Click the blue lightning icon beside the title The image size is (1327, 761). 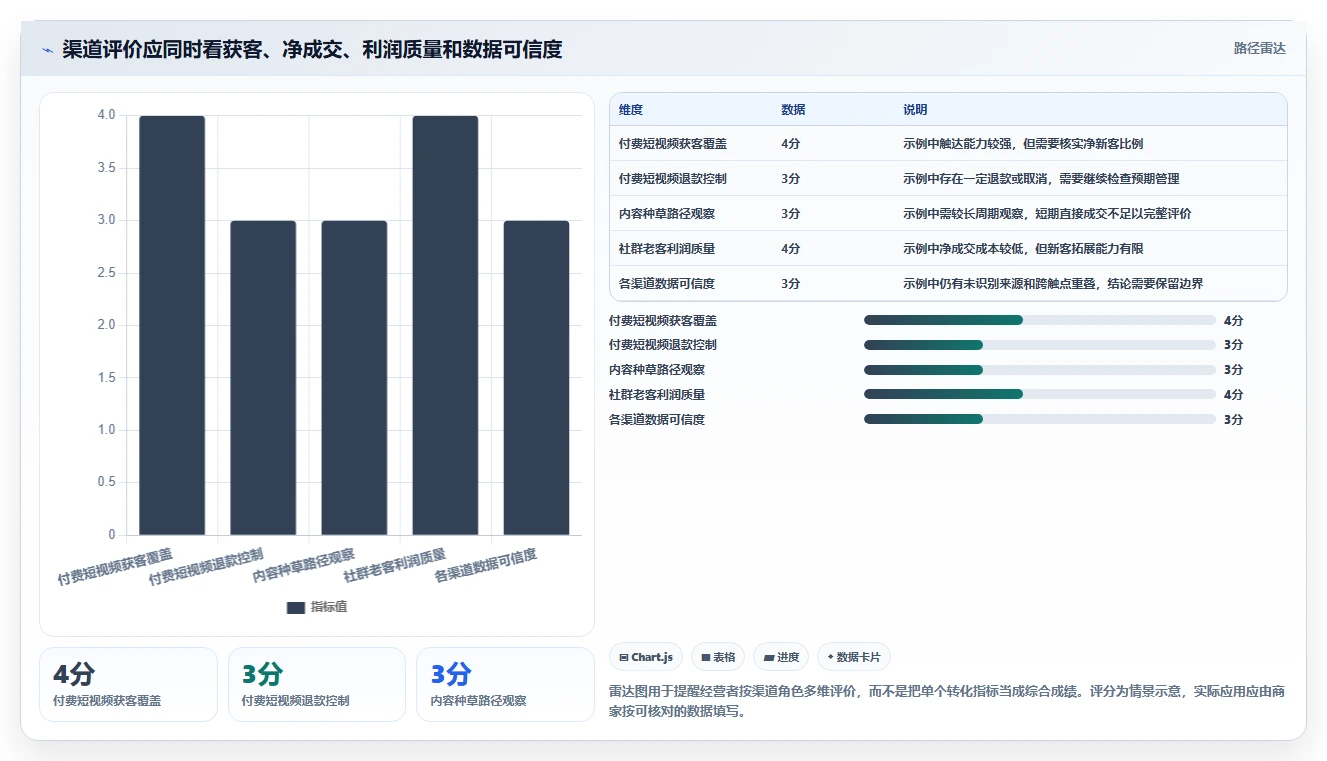click(x=48, y=49)
